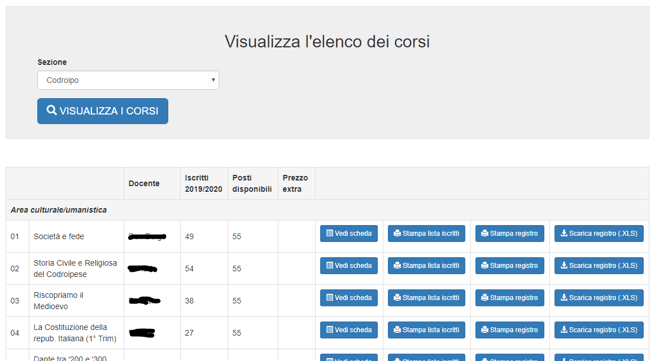Image resolution: width=655 pixels, height=361 pixels.
Task: Print lista iscritti for La Costituzione course
Action: 427,330
